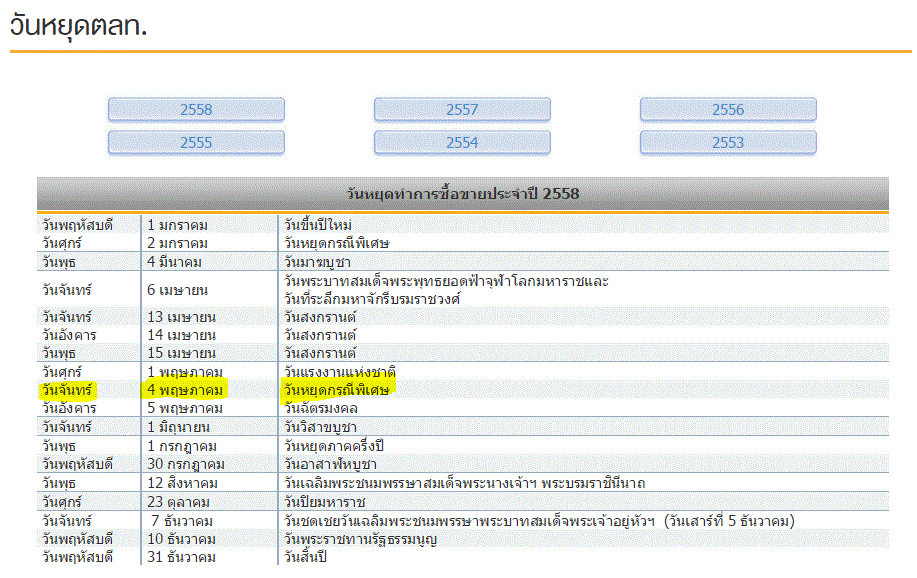
Task: Select the date cell 10 ธันวาคม
Action: click(181, 539)
